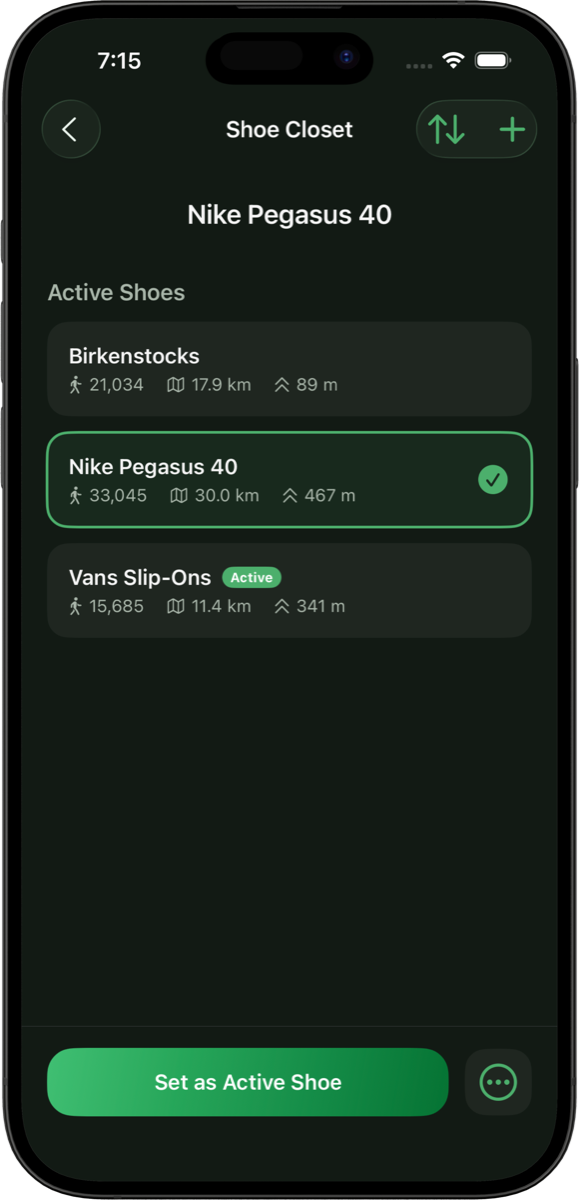Tap the Nike Pegasus 40 heading text
This screenshot has width=579, height=1200.
coord(289,215)
